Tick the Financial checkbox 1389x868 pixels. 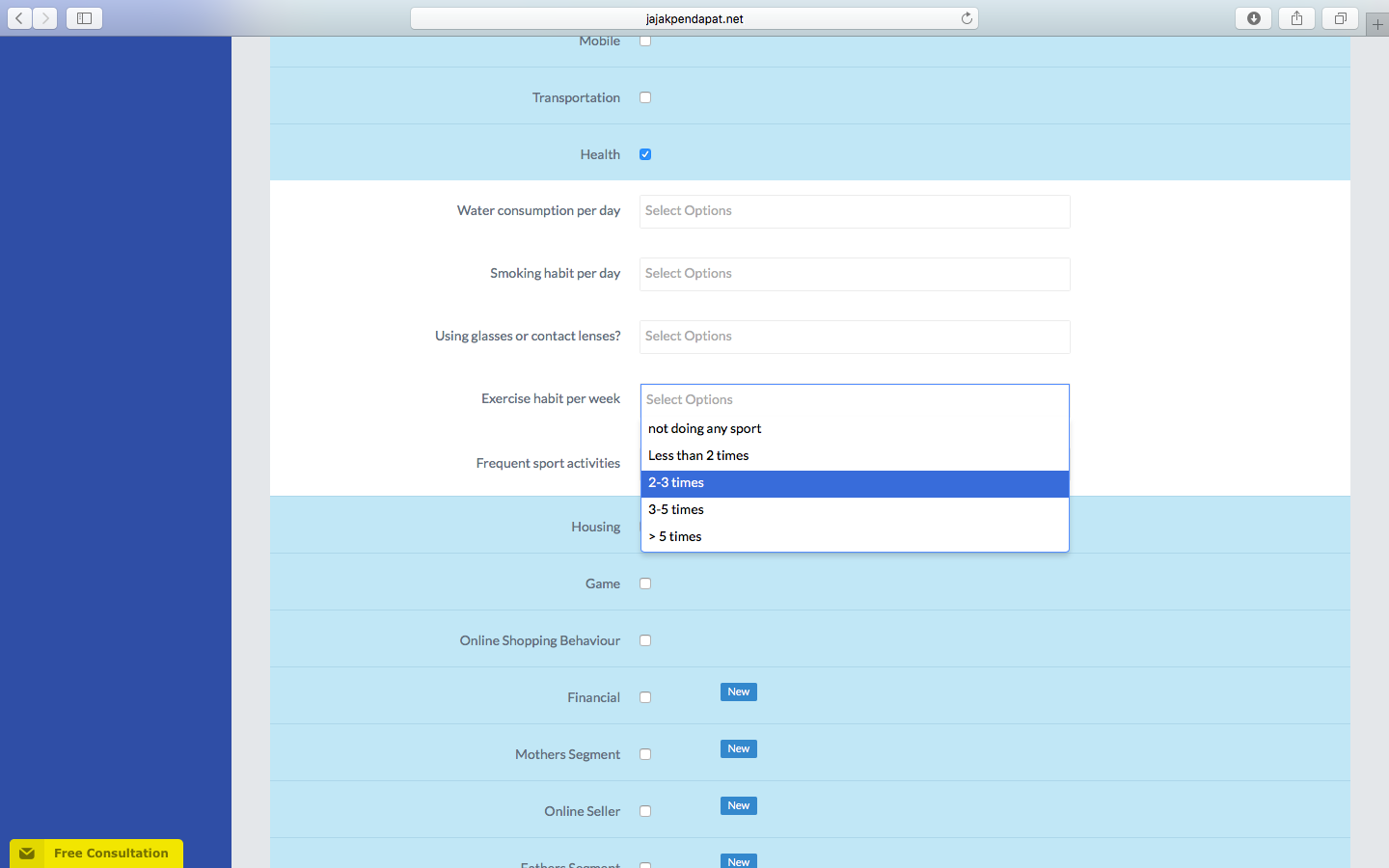pyautogui.click(x=645, y=697)
